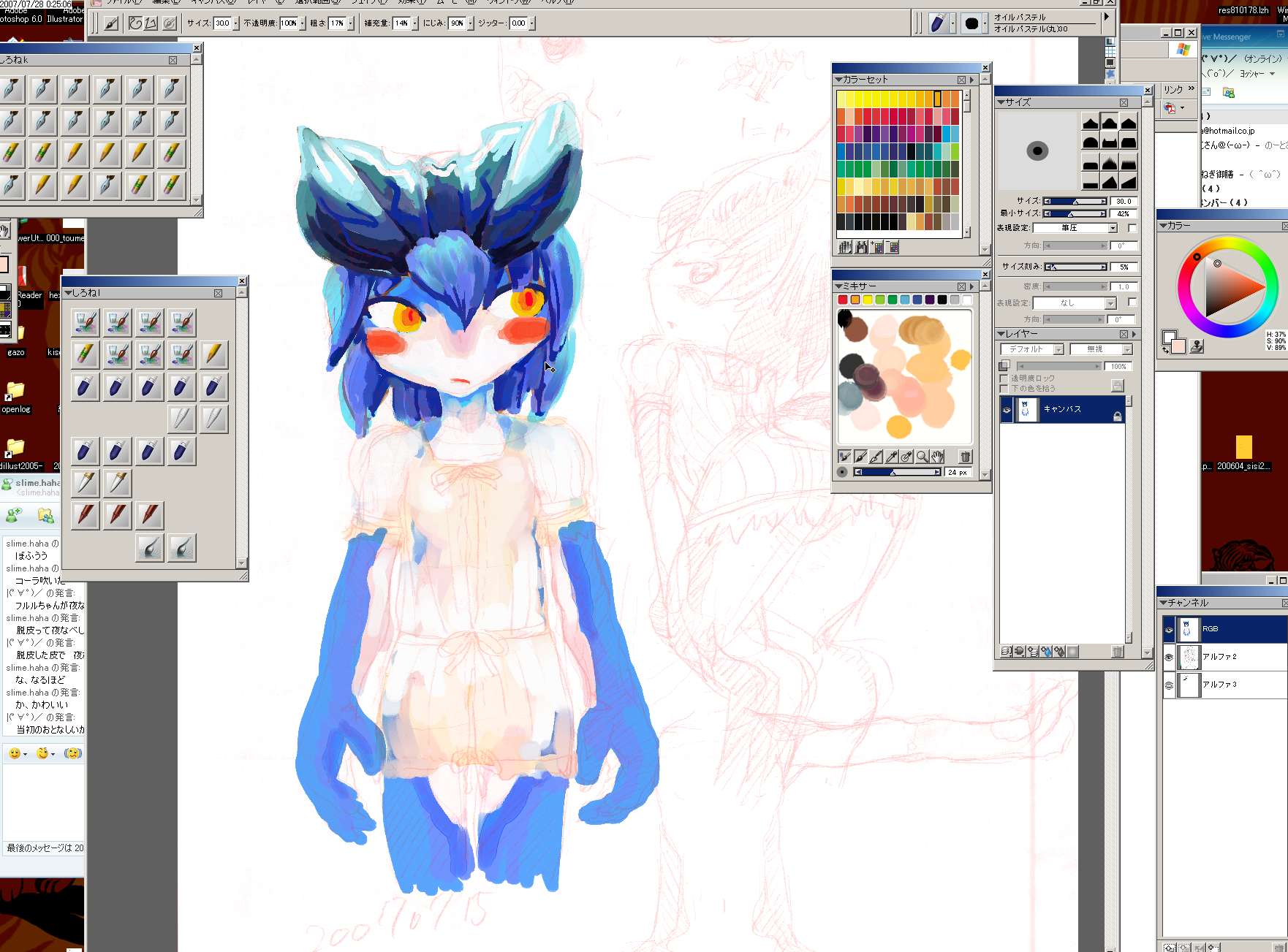Viewport: 1288px width, 952px height.
Task: Select the straight line stroke icon
Action: 151,23
